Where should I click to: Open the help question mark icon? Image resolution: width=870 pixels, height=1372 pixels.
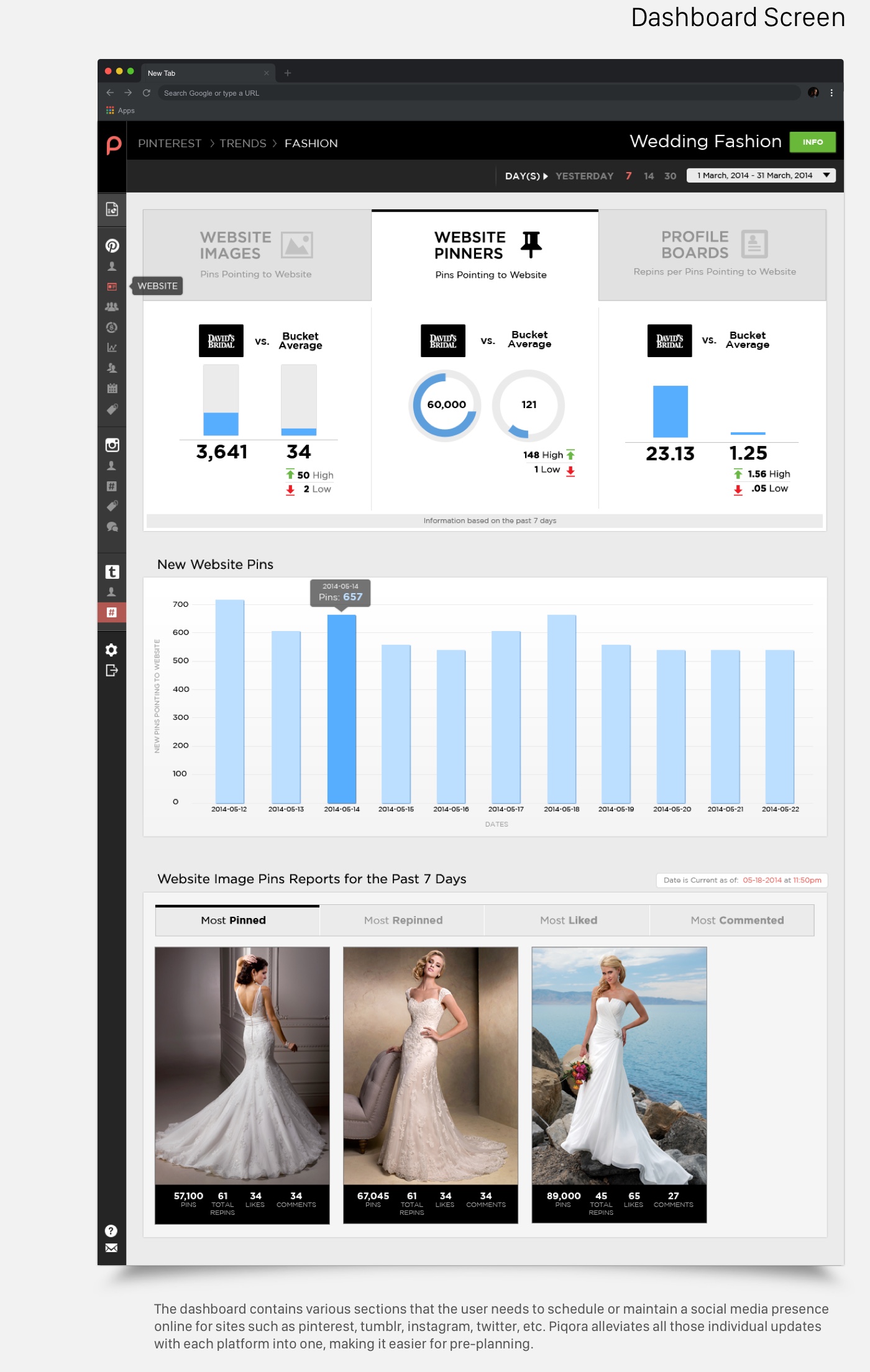[x=111, y=1230]
